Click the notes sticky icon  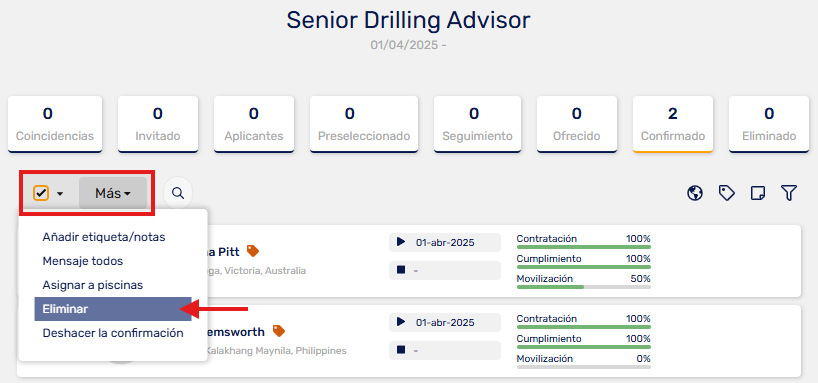pyautogui.click(x=757, y=194)
